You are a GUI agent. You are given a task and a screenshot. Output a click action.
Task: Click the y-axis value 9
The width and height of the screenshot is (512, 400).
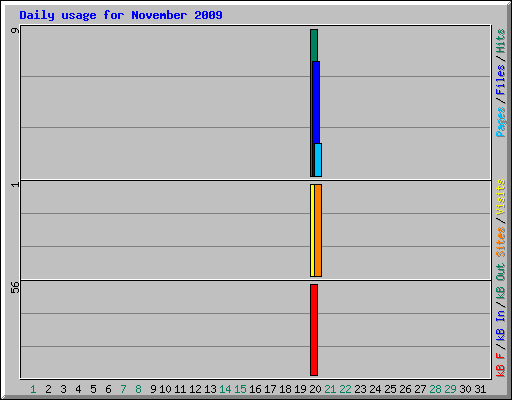[15, 31]
